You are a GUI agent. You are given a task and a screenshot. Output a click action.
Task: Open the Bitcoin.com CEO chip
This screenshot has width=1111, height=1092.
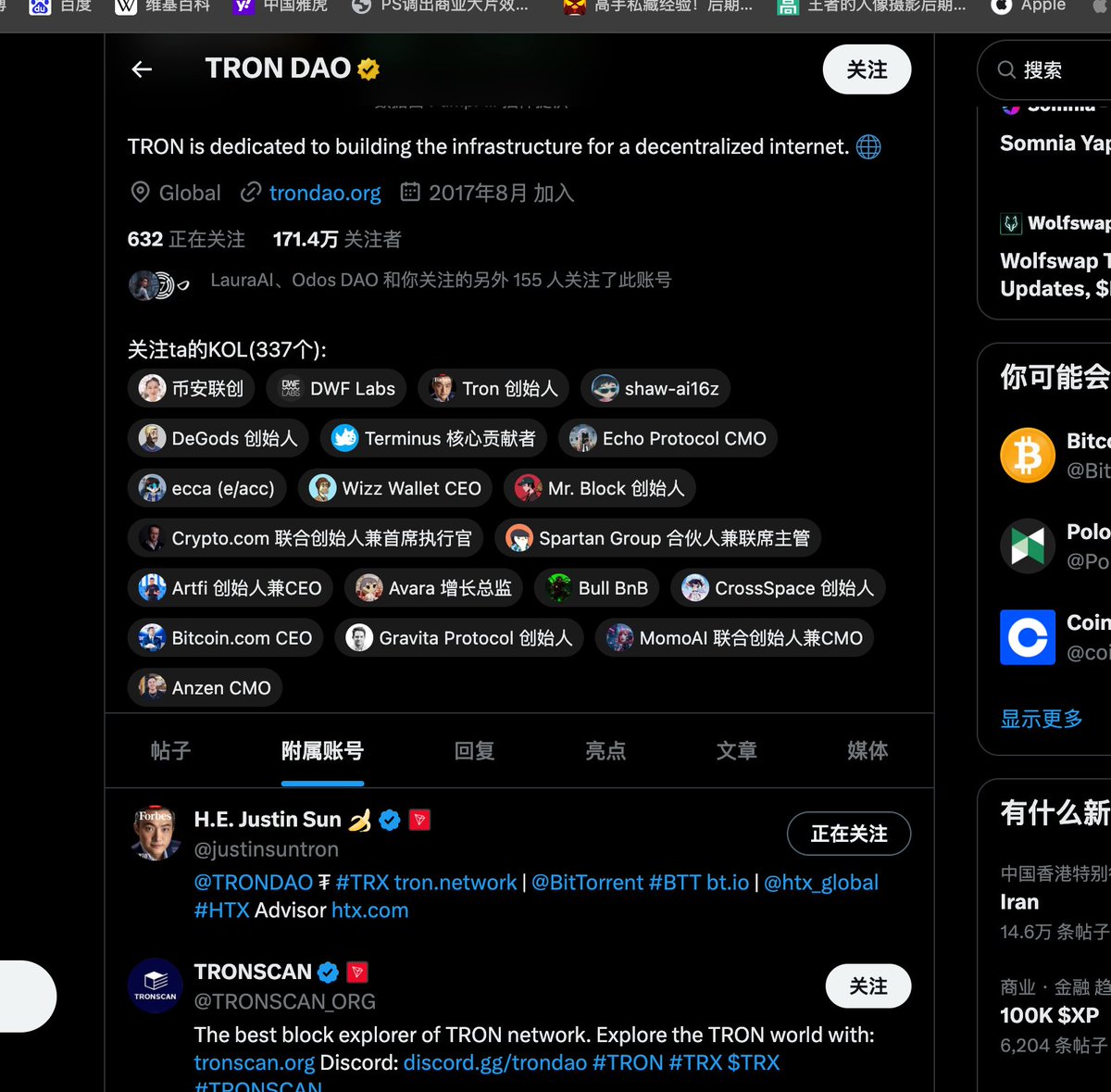[225, 638]
